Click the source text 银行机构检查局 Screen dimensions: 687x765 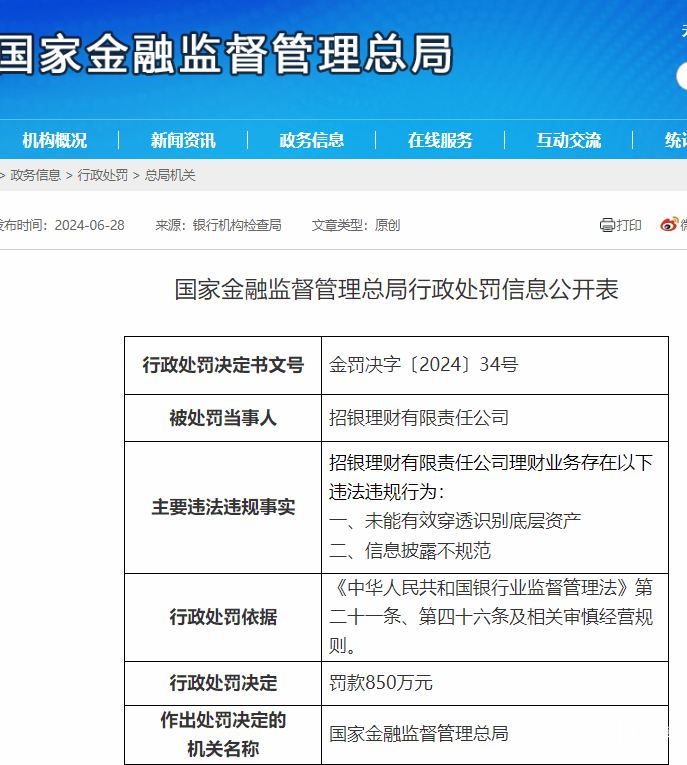pos(237,225)
